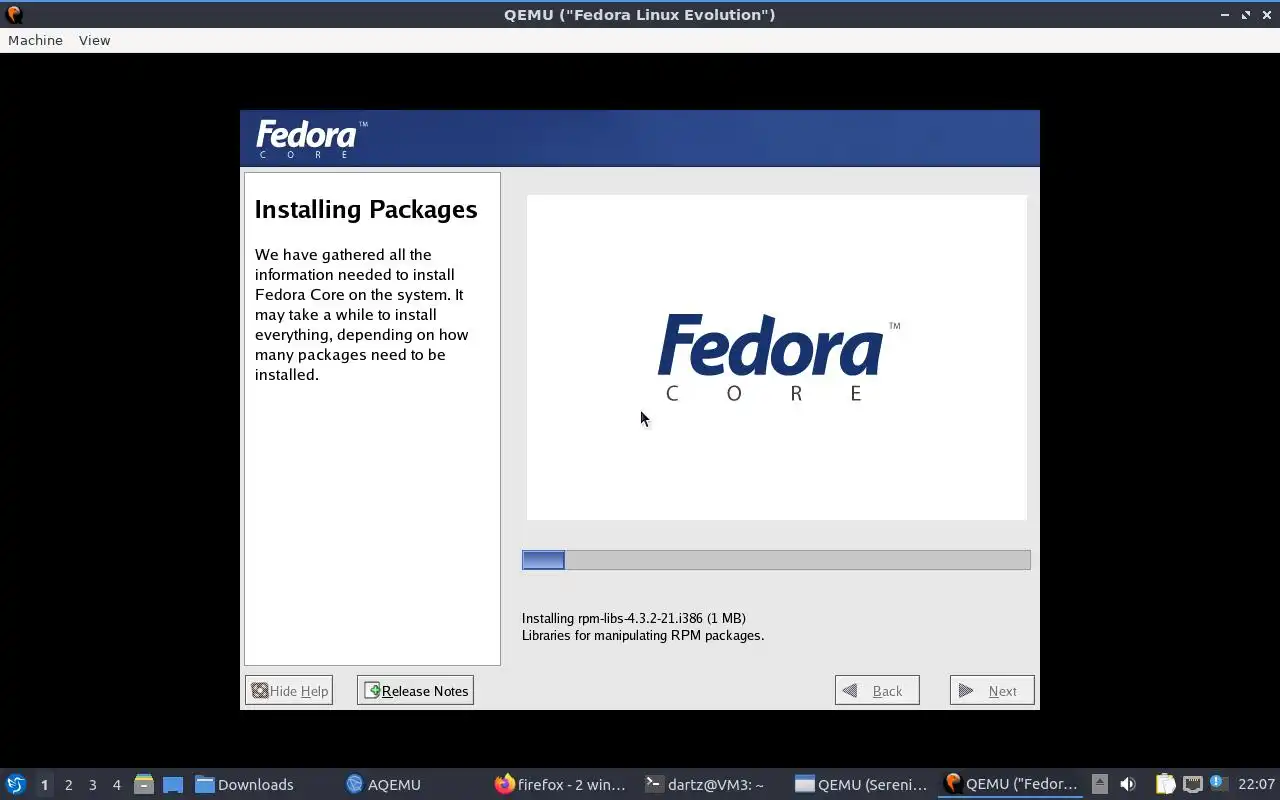Screen dimensions: 1280x800
Task: Click the 'Installing Packages' heading
Action: coord(366,209)
